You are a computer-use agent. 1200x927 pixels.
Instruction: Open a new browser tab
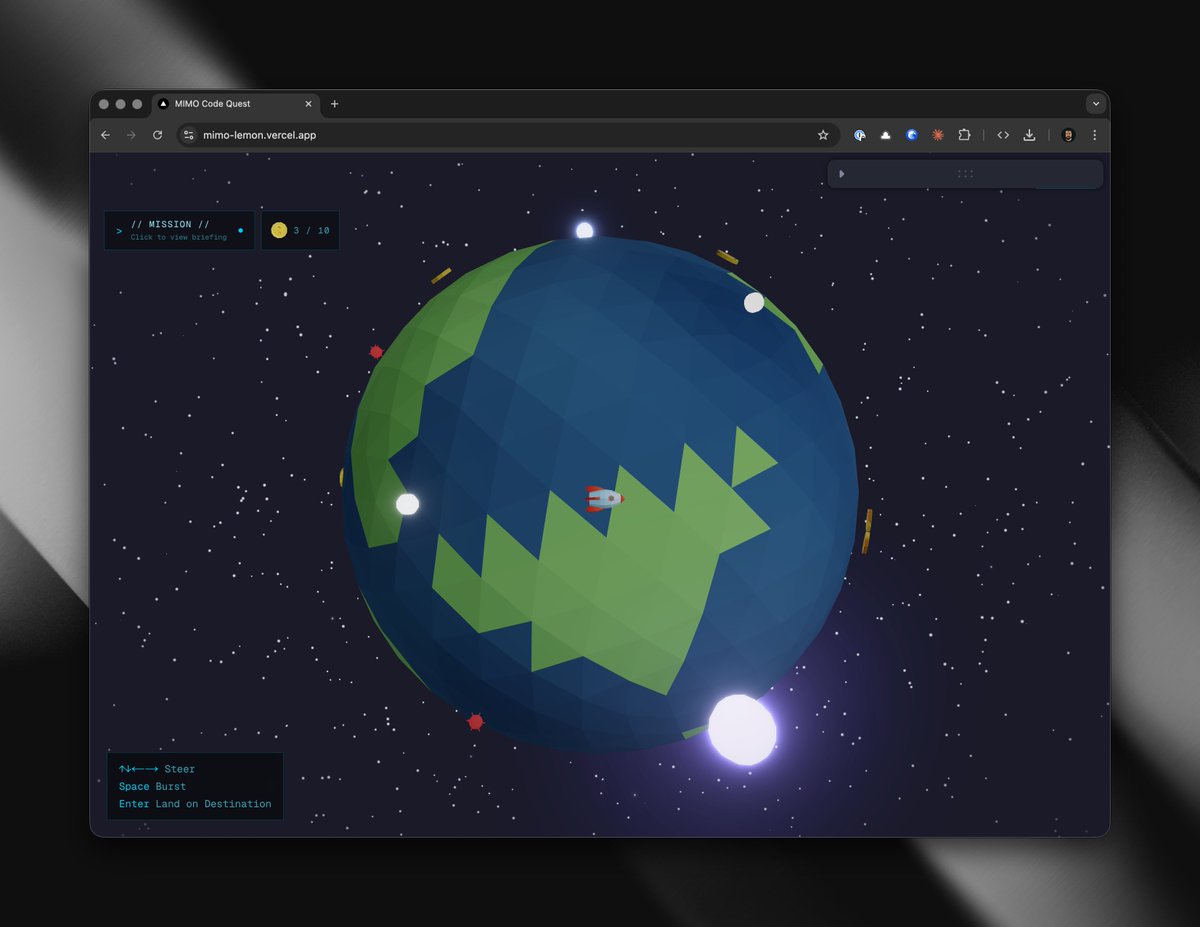tap(334, 104)
